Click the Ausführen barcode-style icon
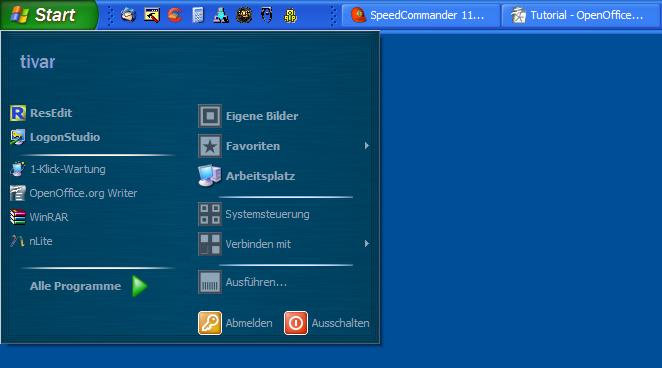 tap(210, 282)
